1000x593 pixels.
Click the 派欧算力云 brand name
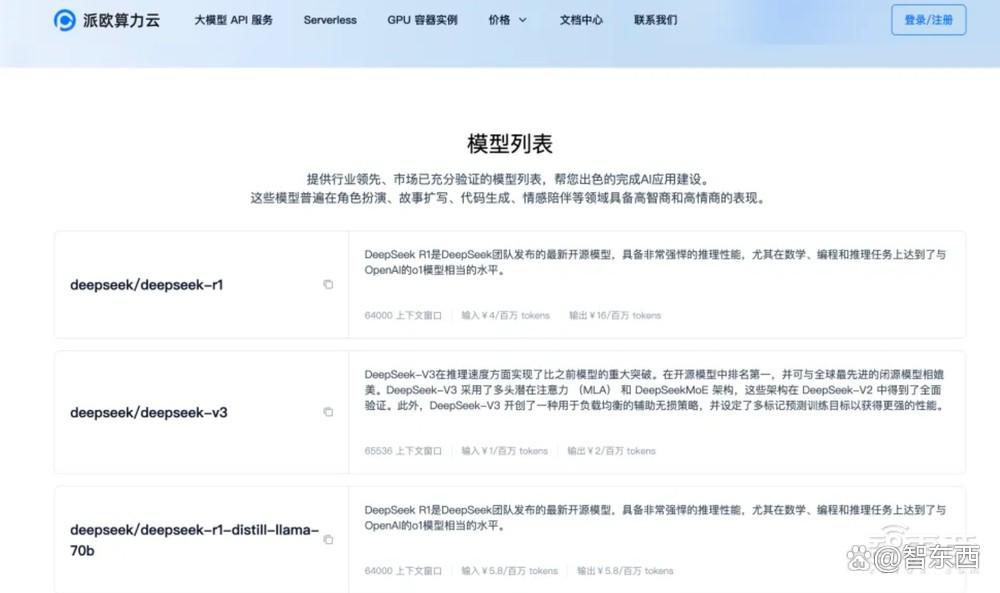[x=121, y=20]
